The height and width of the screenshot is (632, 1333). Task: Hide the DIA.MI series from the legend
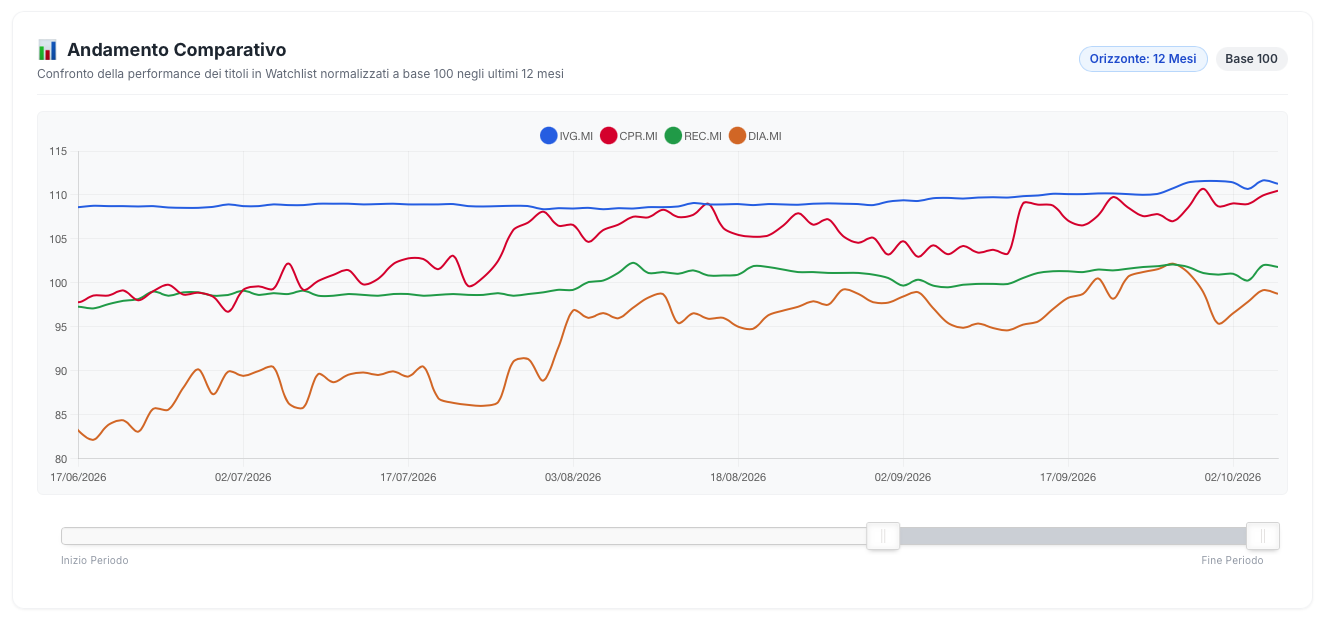[x=755, y=136]
